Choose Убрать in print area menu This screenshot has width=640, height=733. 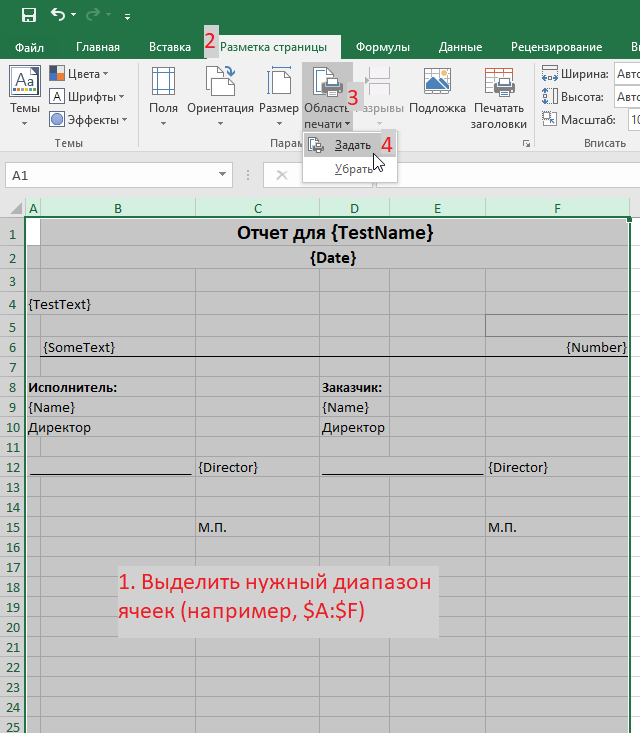[350, 169]
